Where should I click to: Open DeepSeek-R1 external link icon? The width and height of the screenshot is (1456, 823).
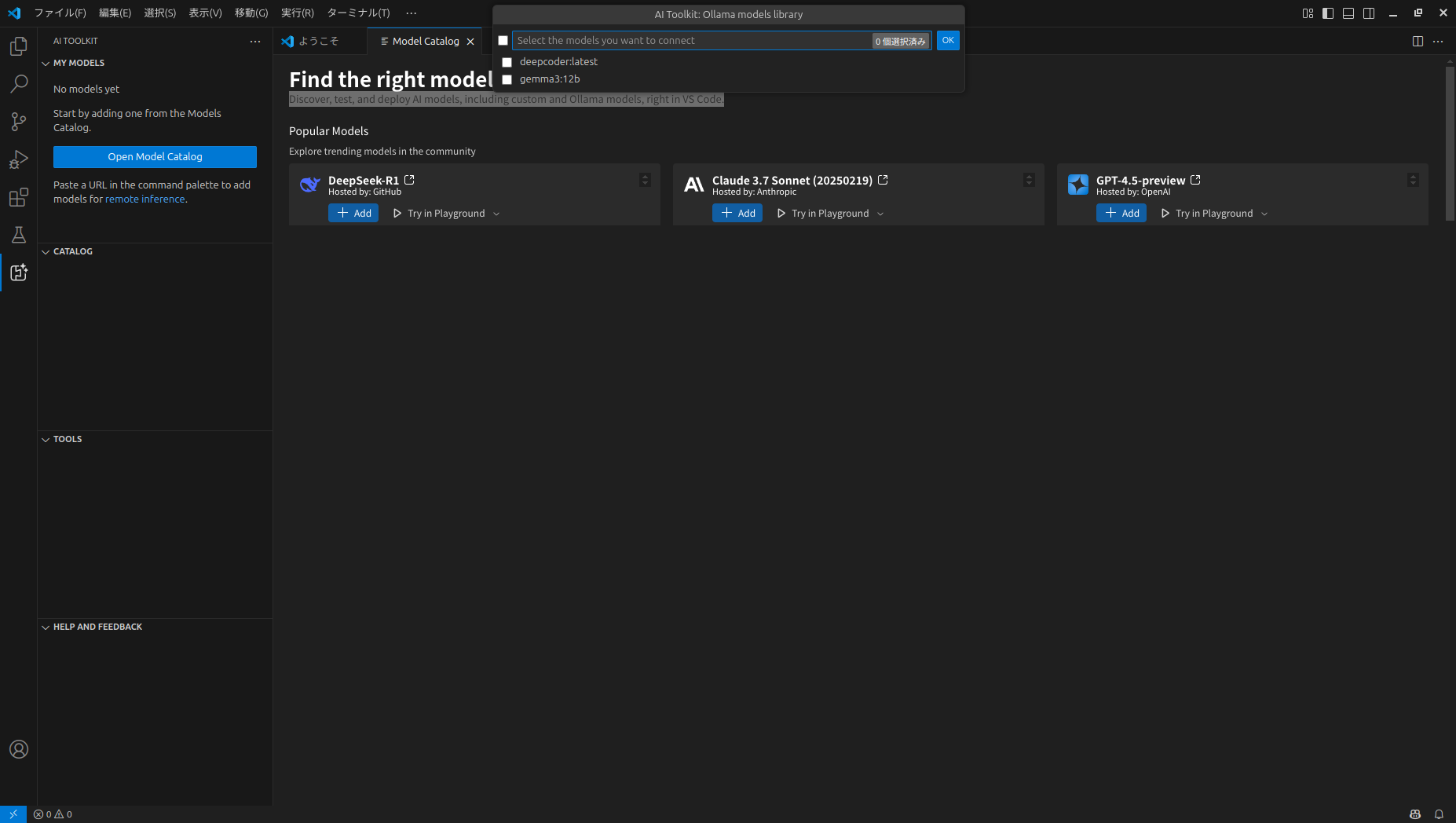409,180
